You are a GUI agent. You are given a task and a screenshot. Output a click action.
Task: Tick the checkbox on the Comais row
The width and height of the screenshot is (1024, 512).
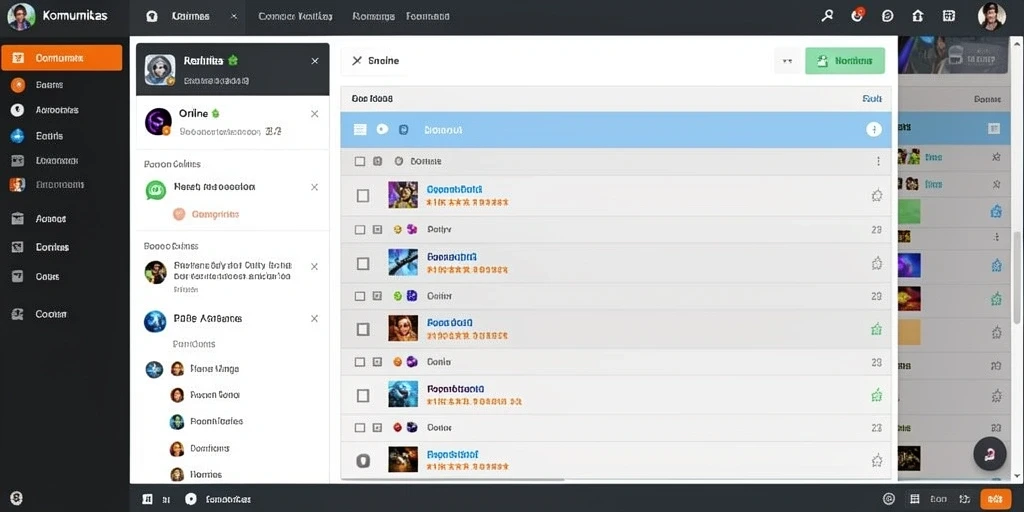click(359, 161)
